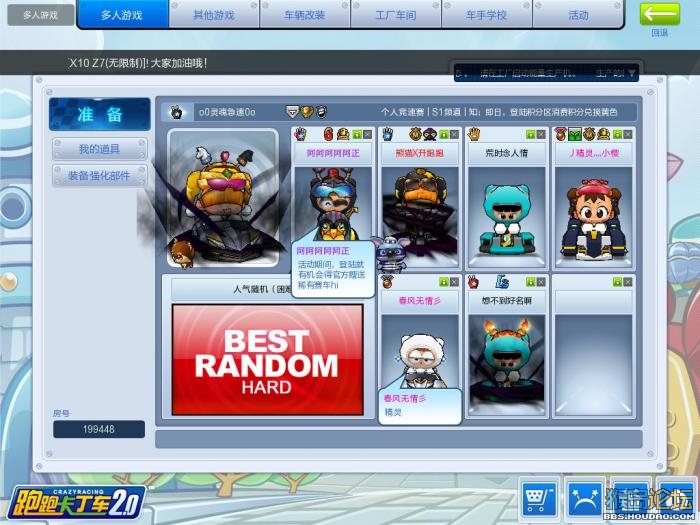
Task: Click the red medal icon on 丿精灵...小樱 slot
Action: point(561,134)
